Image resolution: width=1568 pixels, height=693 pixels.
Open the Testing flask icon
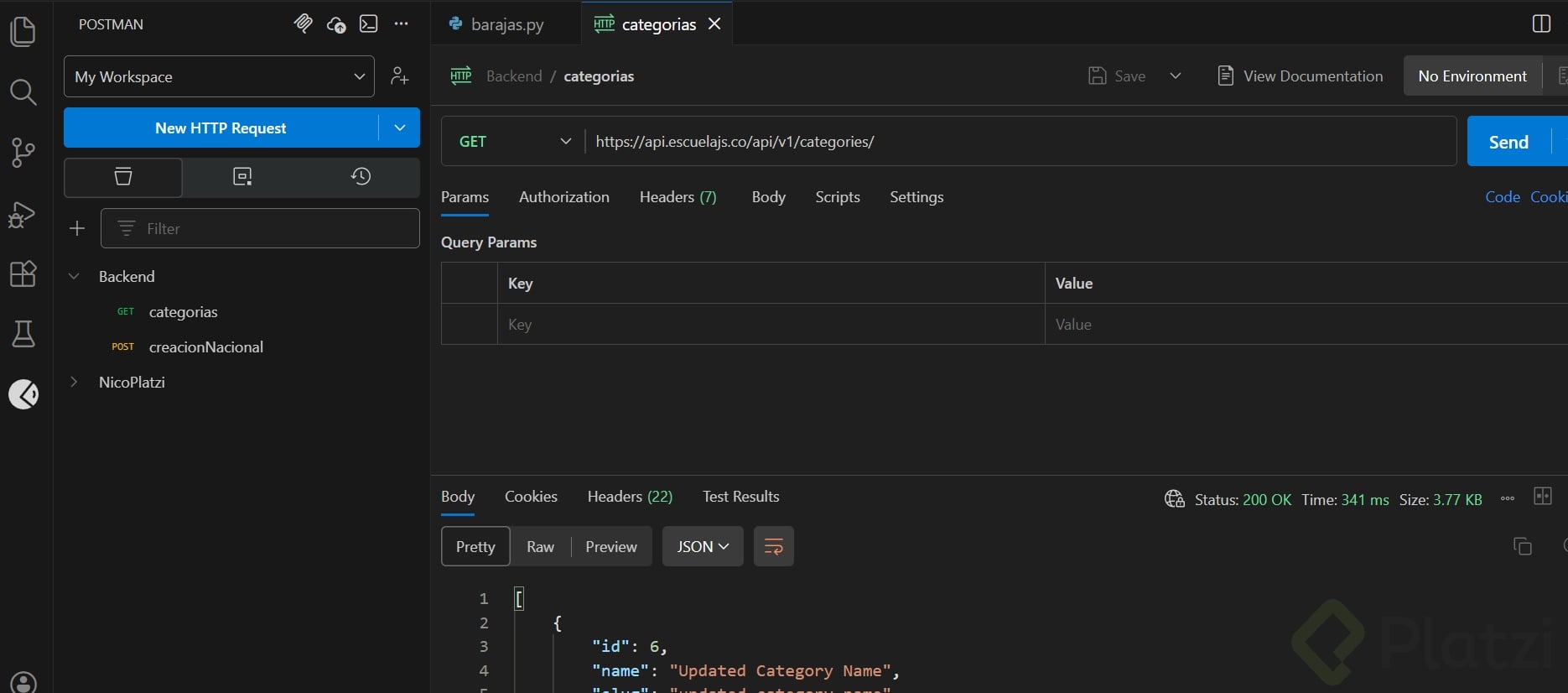[x=23, y=334]
